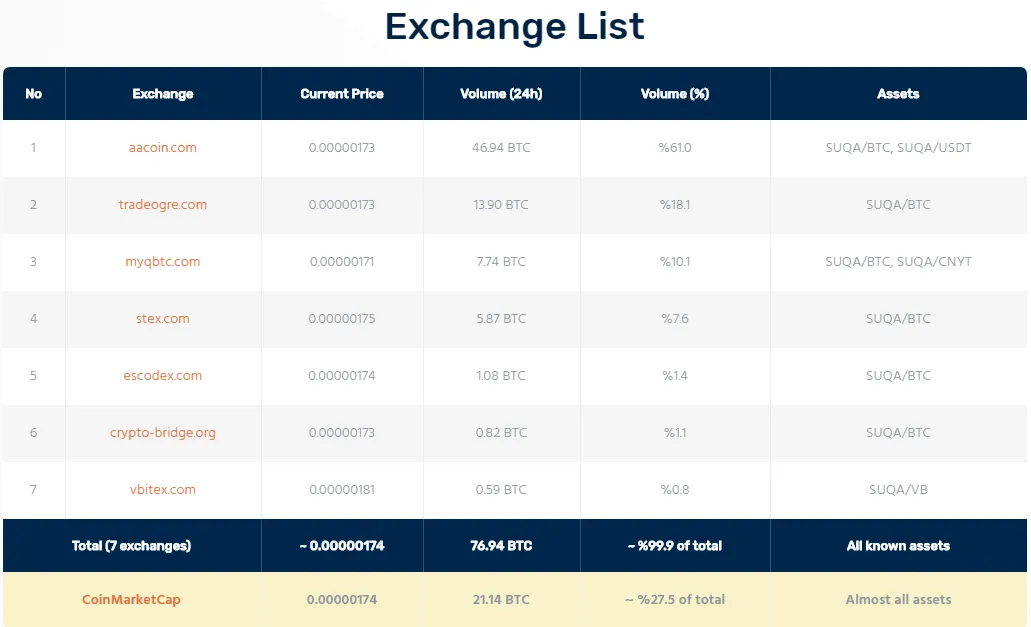
Task: Click the total average price ~ 0.00000174
Action: pos(342,546)
